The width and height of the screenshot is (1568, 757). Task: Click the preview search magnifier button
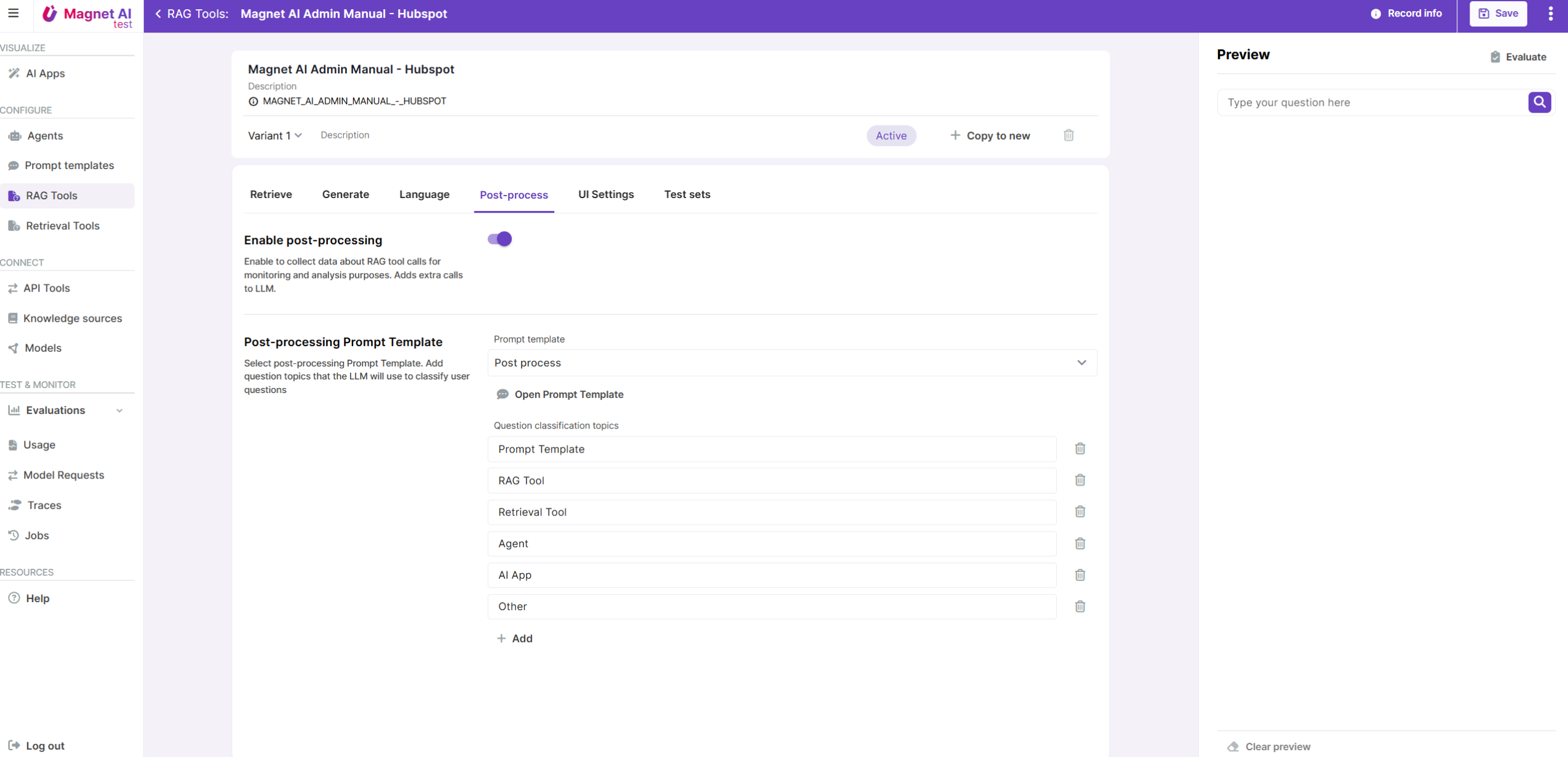click(1539, 102)
